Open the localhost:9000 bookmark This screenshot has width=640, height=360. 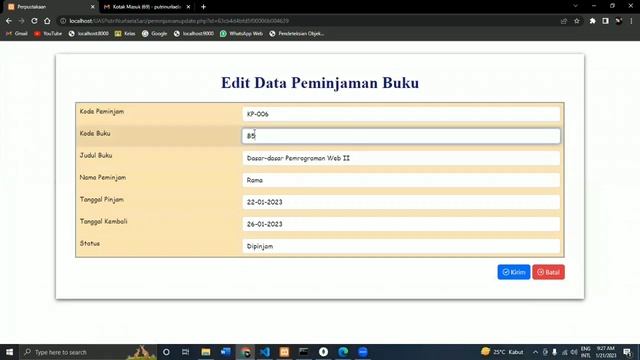point(193,33)
